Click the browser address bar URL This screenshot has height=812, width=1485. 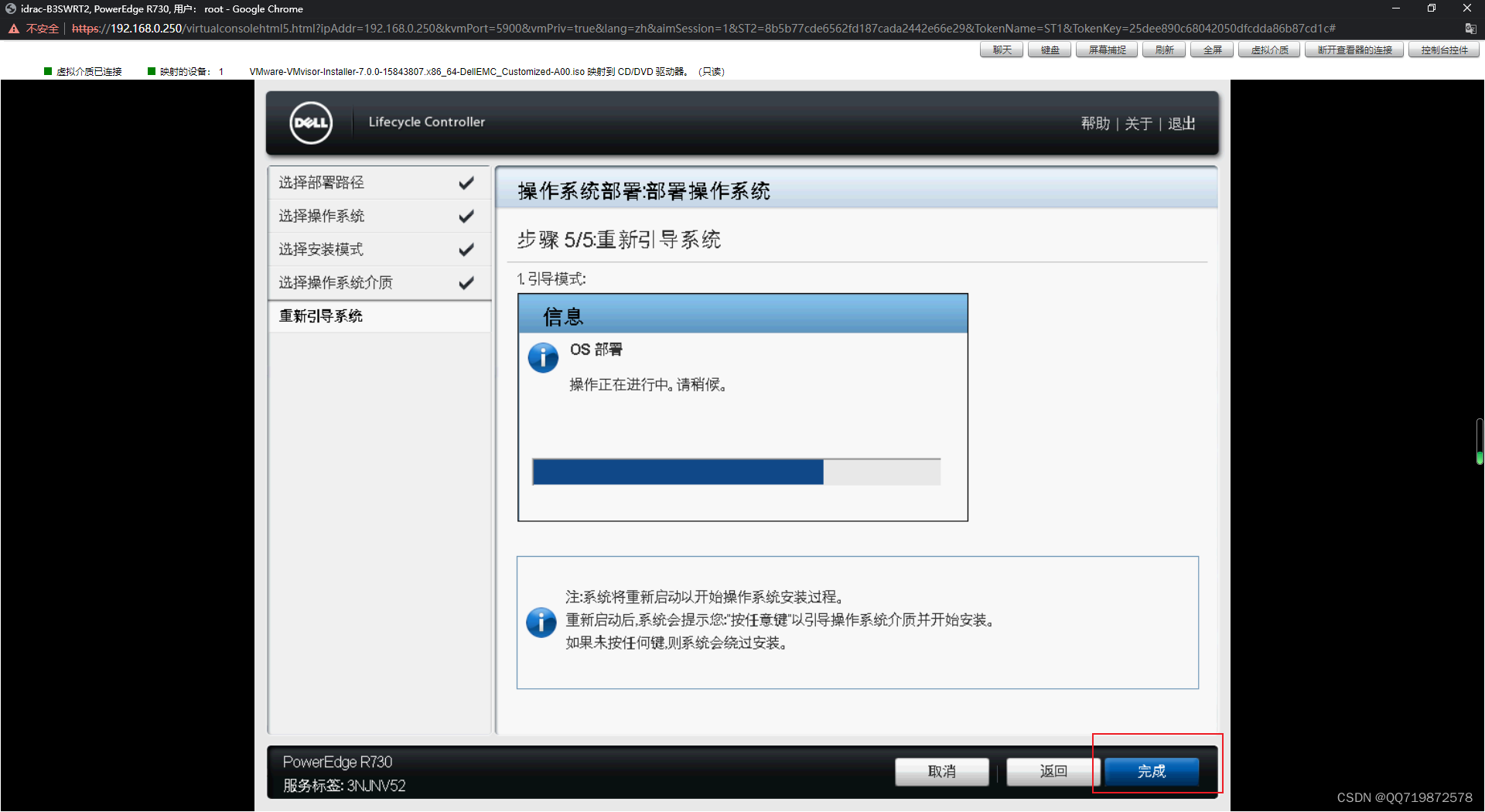point(703,29)
